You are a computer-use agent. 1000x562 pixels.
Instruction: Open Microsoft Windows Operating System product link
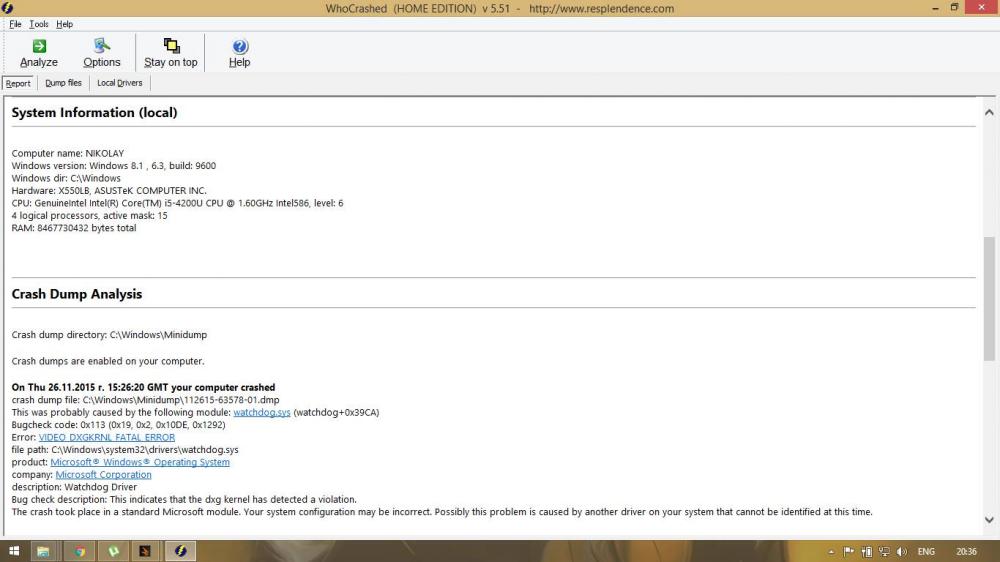140,462
